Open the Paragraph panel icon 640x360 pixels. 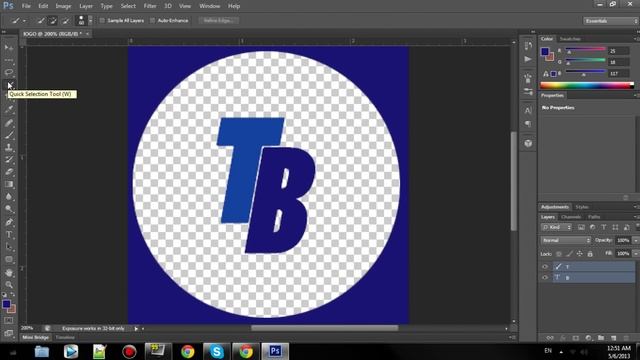[x=528, y=124]
